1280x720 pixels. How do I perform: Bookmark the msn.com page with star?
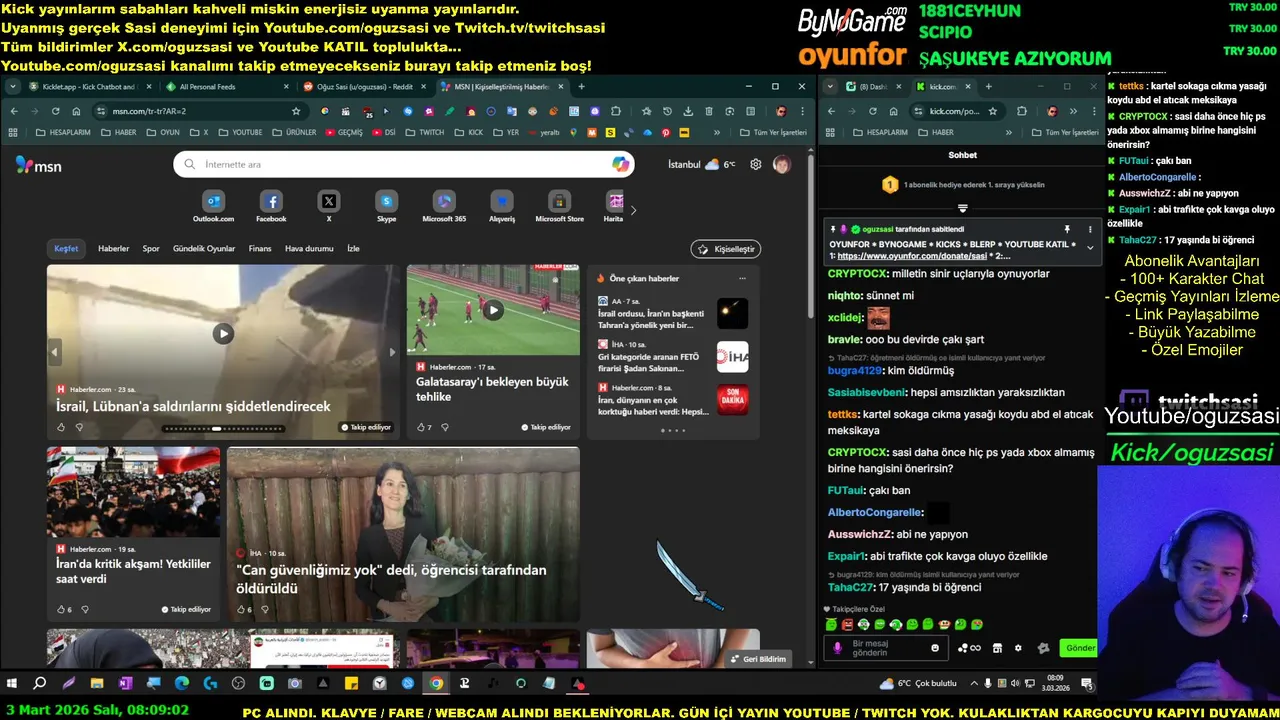point(296,111)
